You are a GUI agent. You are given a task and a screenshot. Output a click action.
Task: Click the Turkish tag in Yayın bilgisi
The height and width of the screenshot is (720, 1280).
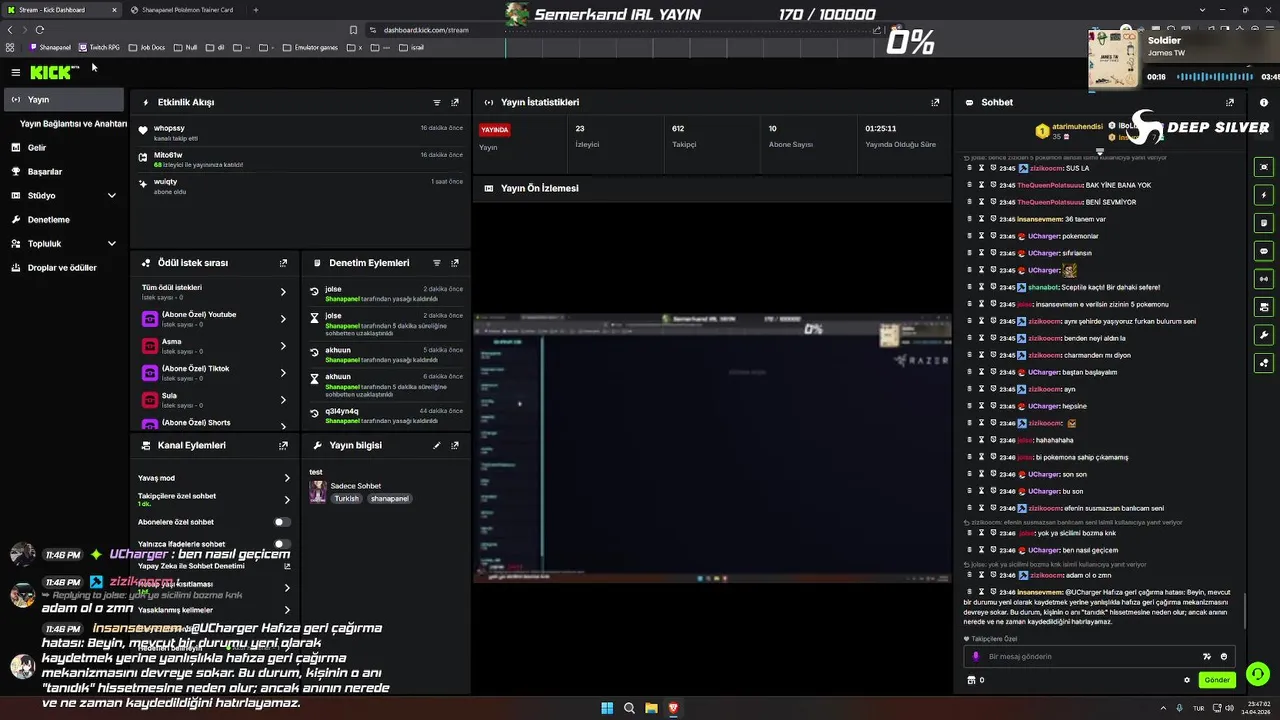pyautogui.click(x=346, y=498)
